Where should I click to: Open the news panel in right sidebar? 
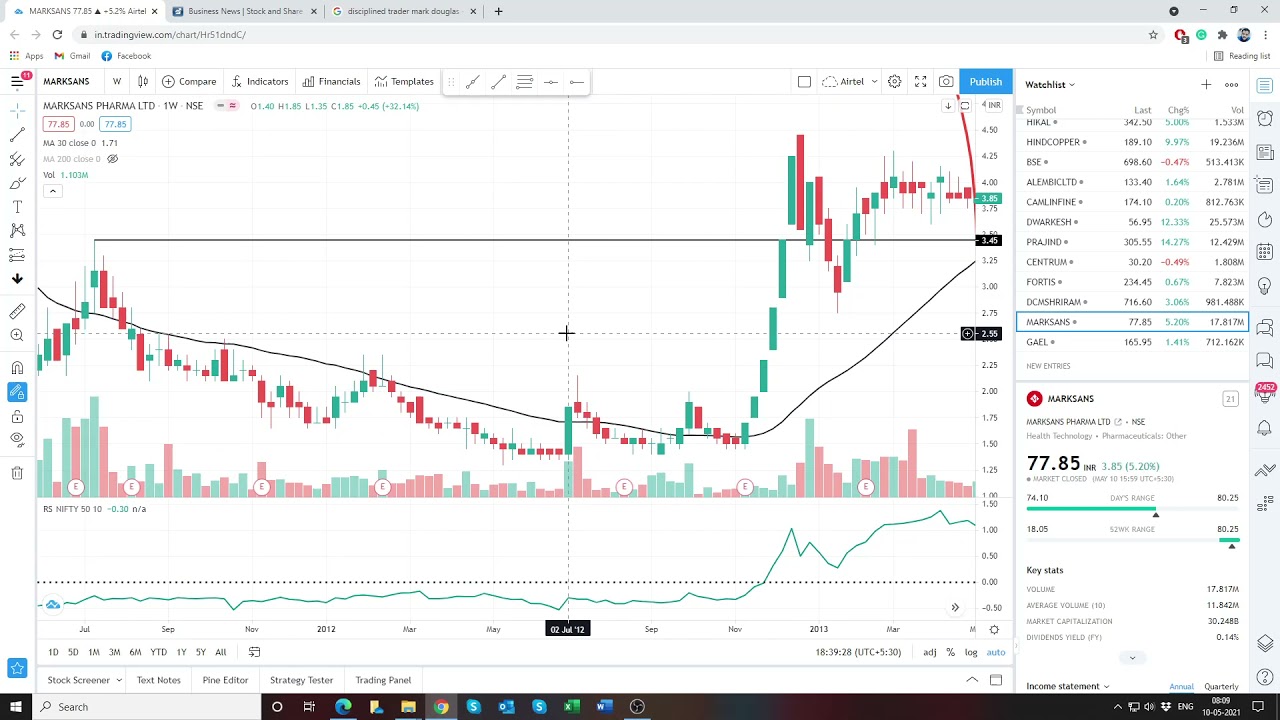pos(1265,152)
